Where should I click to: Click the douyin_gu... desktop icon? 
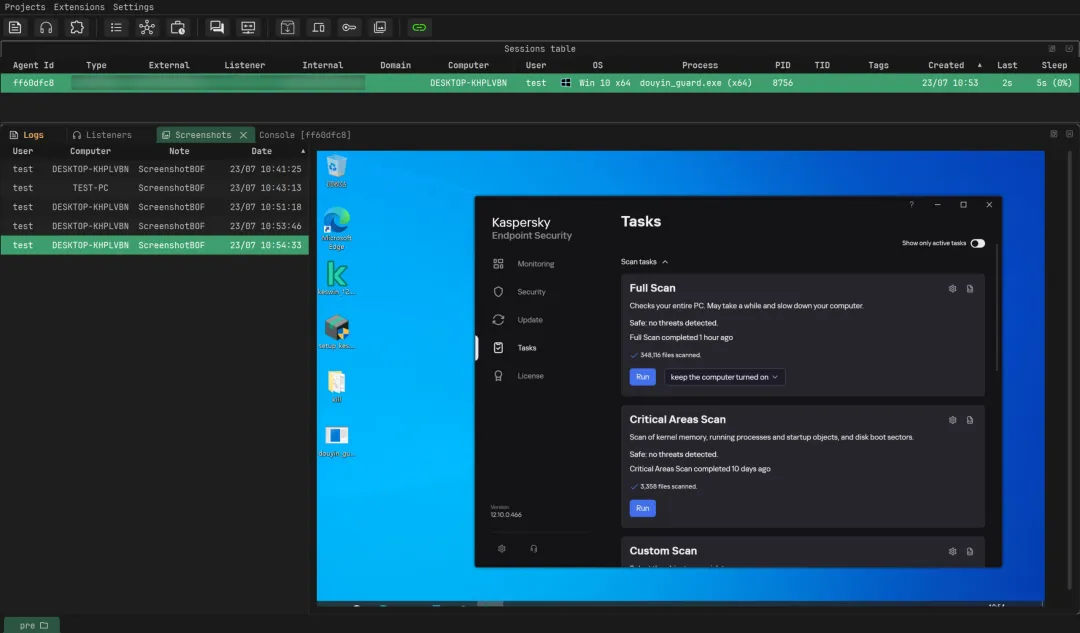[336, 442]
